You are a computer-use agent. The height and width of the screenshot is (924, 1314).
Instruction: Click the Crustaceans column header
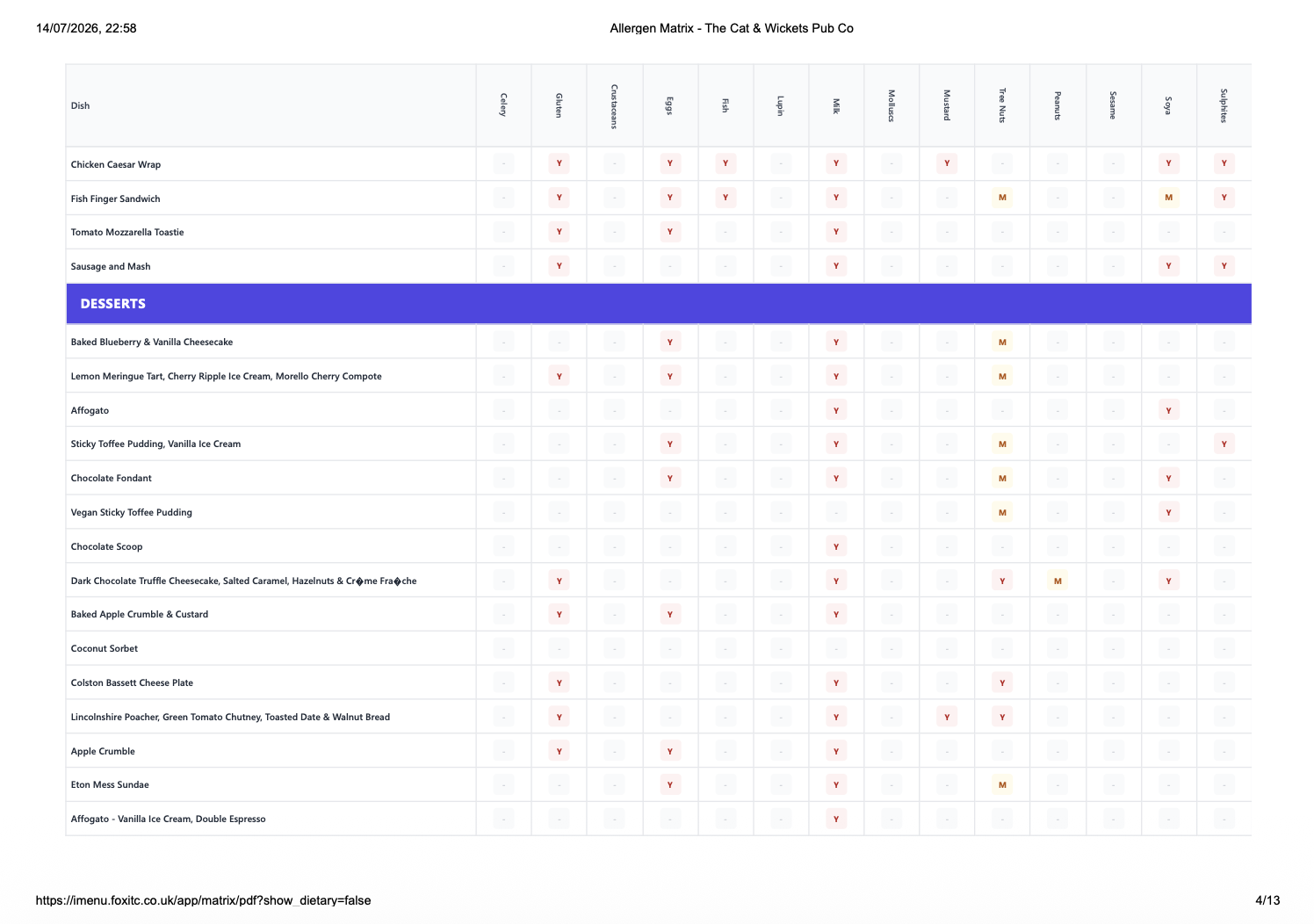(614, 105)
